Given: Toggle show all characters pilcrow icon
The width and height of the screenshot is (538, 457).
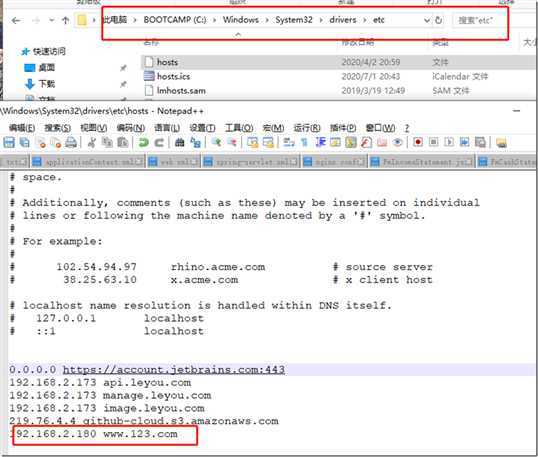Looking at the screenshot, I should tap(304, 142).
